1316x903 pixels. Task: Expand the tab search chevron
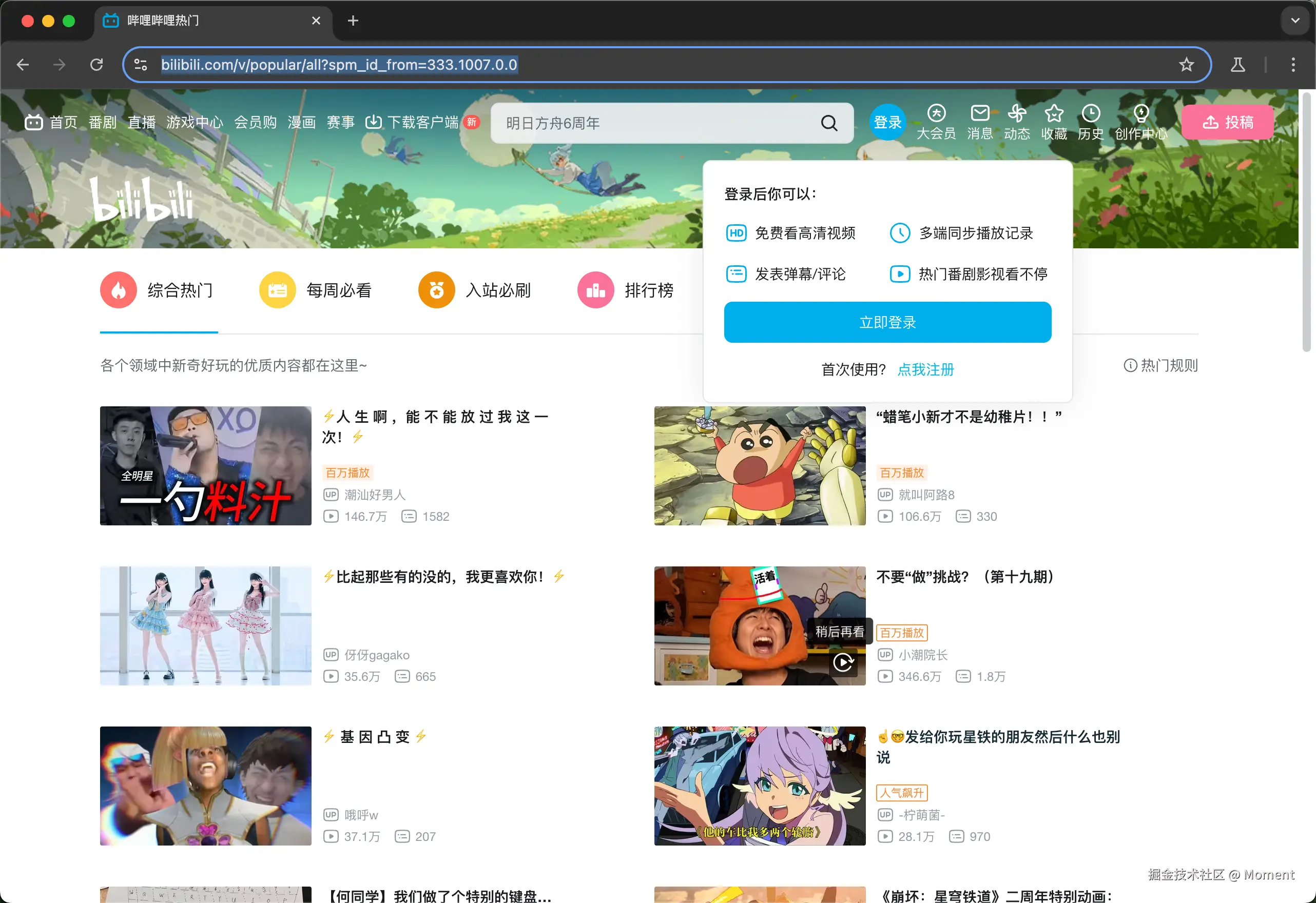[1295, 21]
